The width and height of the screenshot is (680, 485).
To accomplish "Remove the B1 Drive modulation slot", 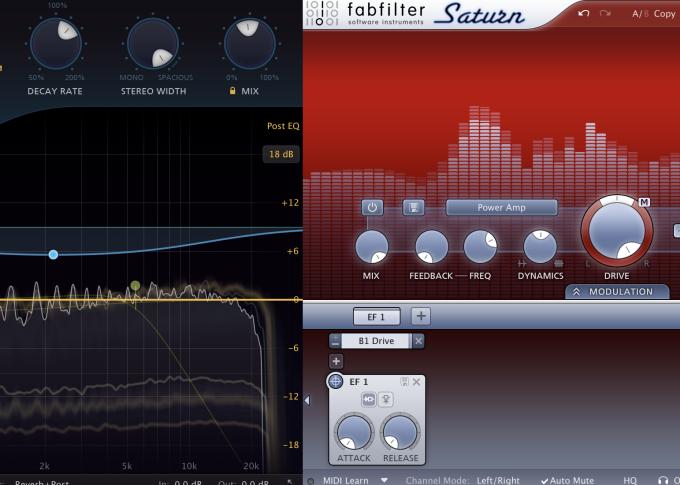I will point(418,341).
